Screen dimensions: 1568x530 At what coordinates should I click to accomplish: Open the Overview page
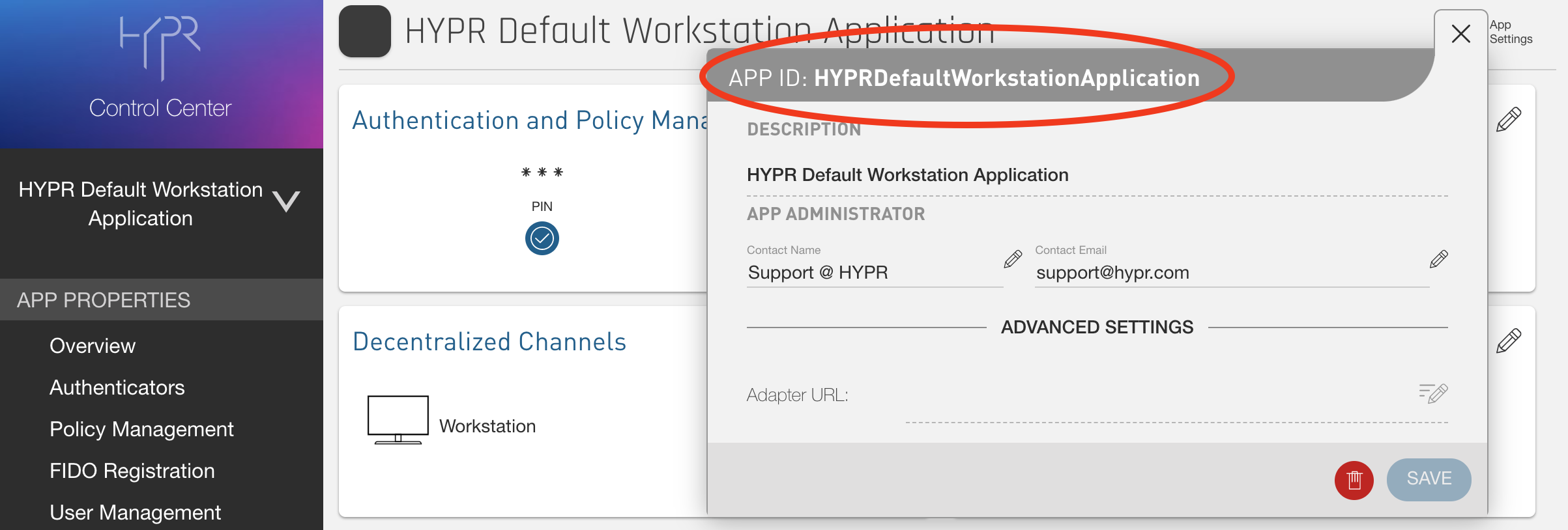[x=93, y=346]
